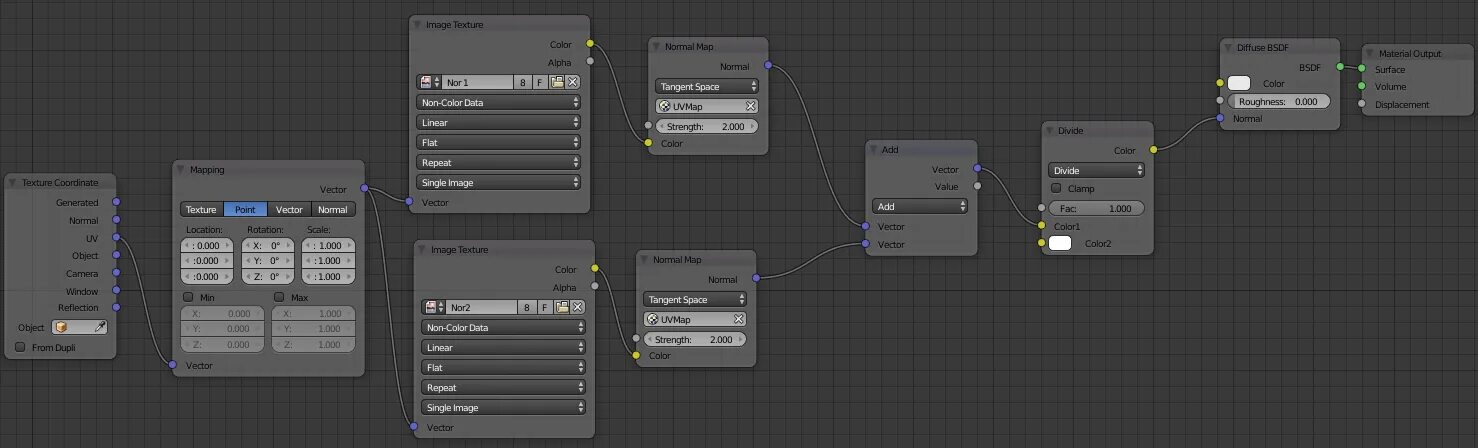Select Texture mapping type
The image size is (1478, 448).
pos(202,210)
